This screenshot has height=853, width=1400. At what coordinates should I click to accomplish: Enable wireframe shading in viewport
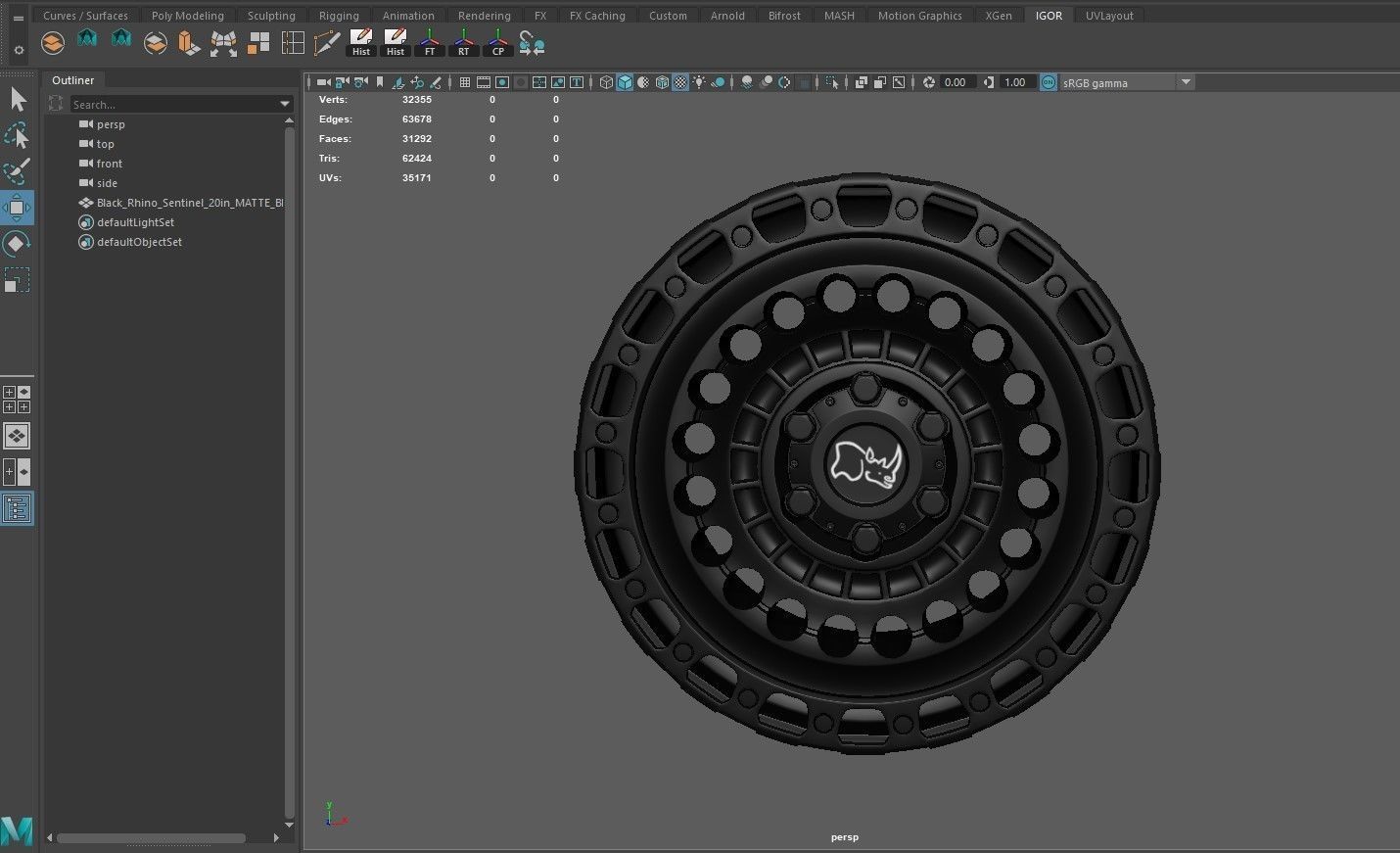(x=606, y=82)
